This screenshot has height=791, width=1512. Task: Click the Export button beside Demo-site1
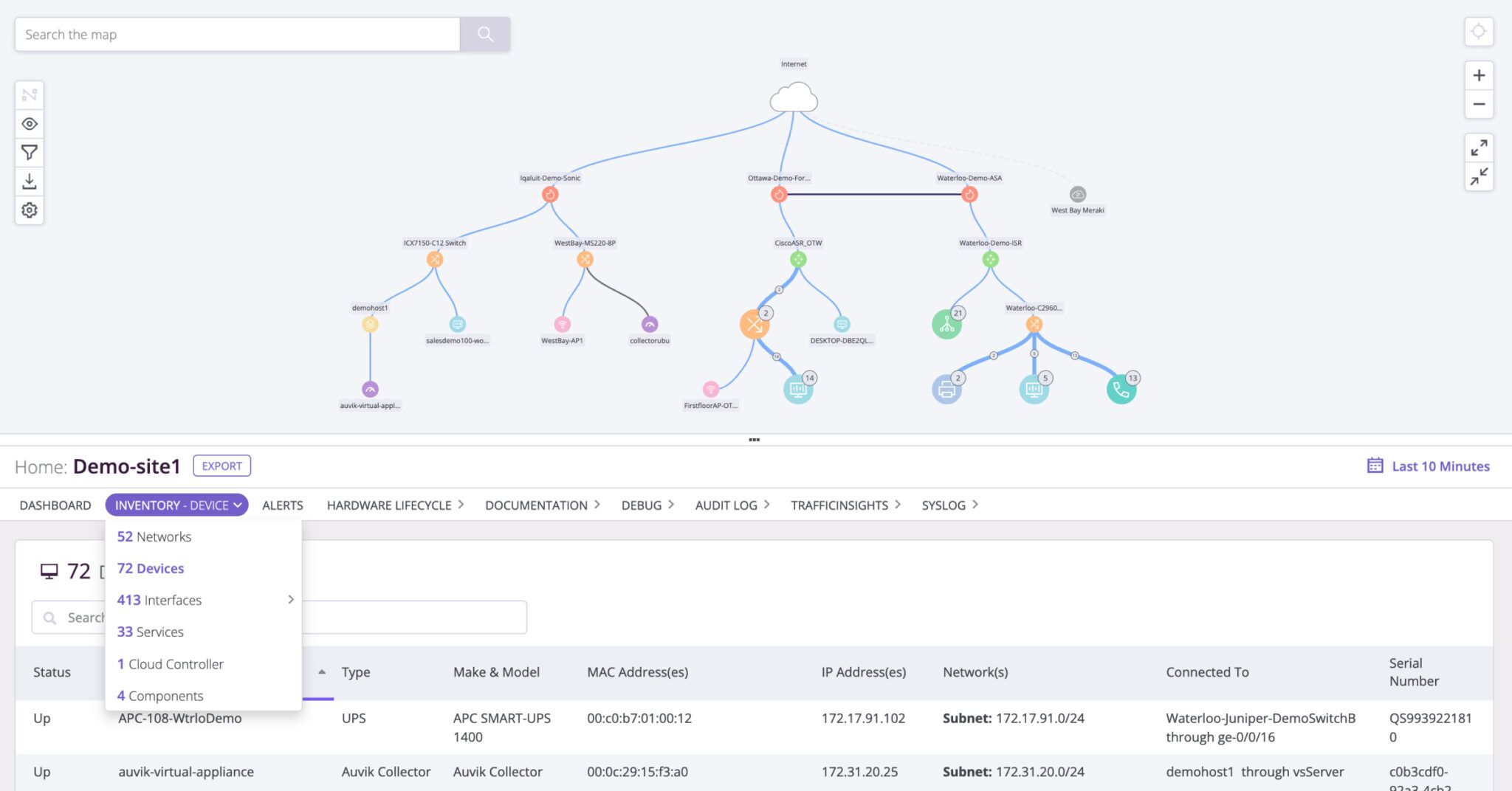(221, 466)
